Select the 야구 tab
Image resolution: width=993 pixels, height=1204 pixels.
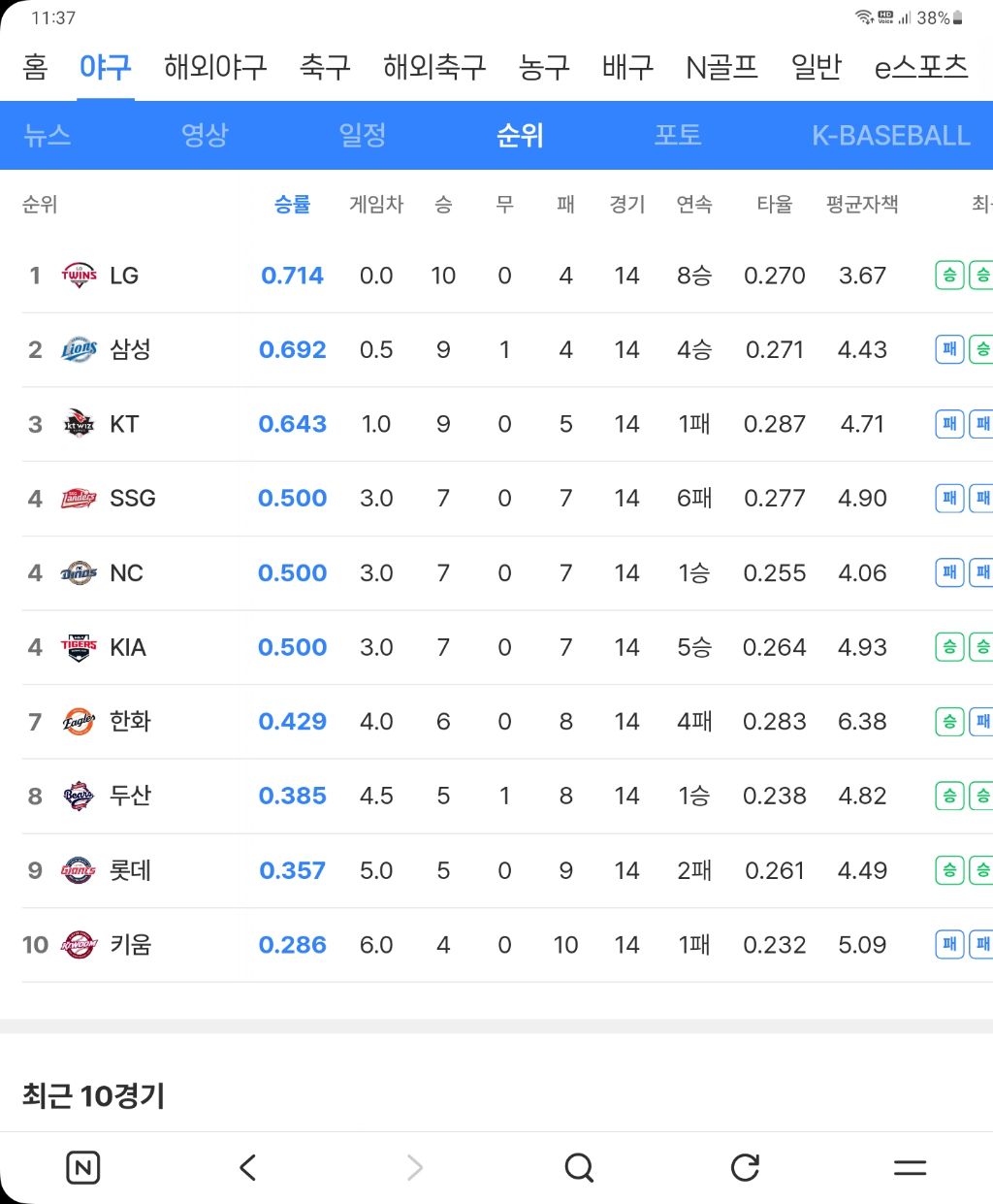(x=105, y=67)
